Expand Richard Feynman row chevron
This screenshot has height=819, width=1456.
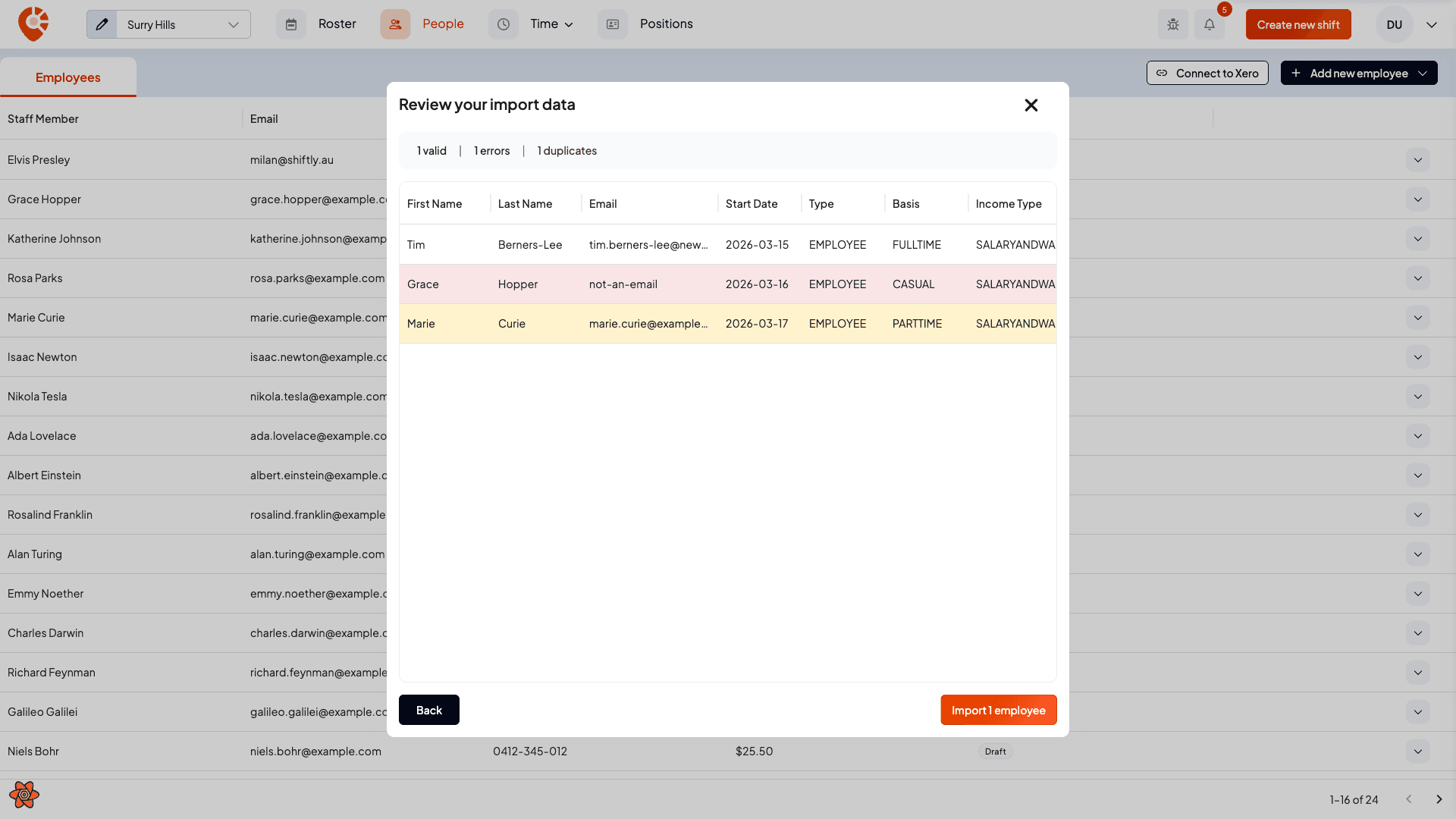coord(1418,673)
